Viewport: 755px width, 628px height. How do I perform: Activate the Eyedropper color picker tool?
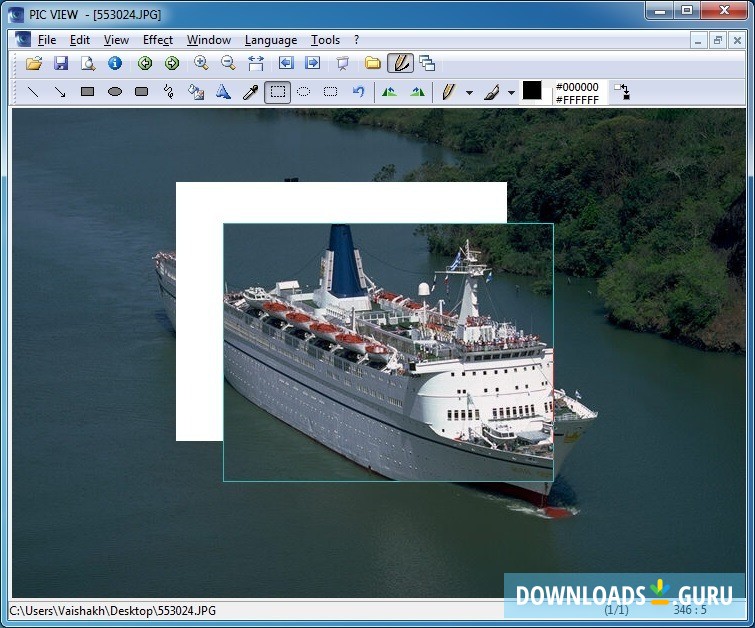tap(251, 92)
